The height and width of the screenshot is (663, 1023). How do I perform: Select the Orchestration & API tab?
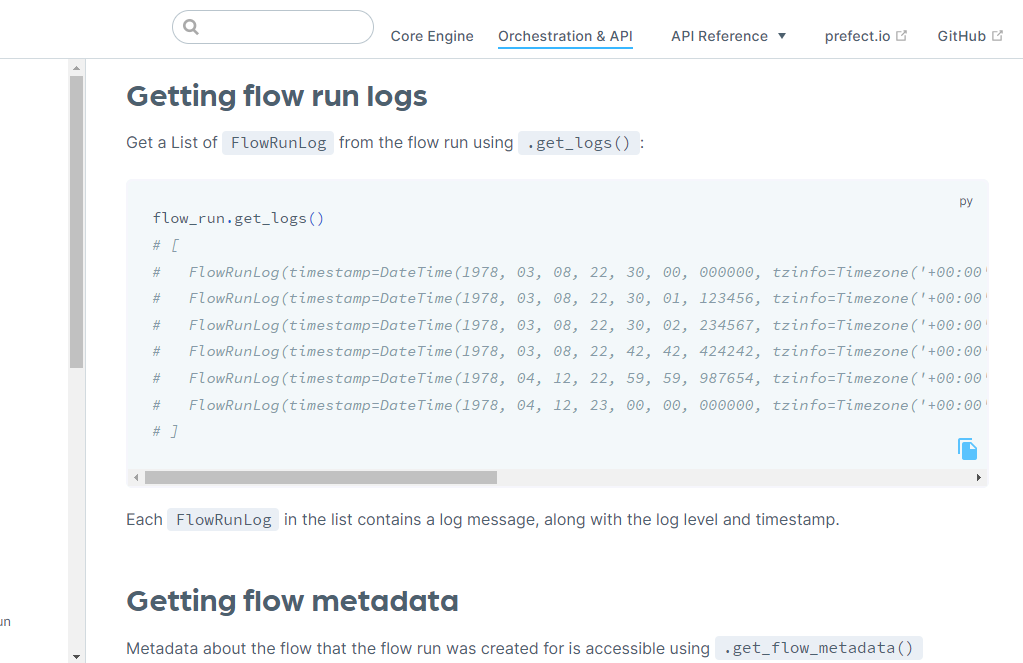(x=564, y=36)
